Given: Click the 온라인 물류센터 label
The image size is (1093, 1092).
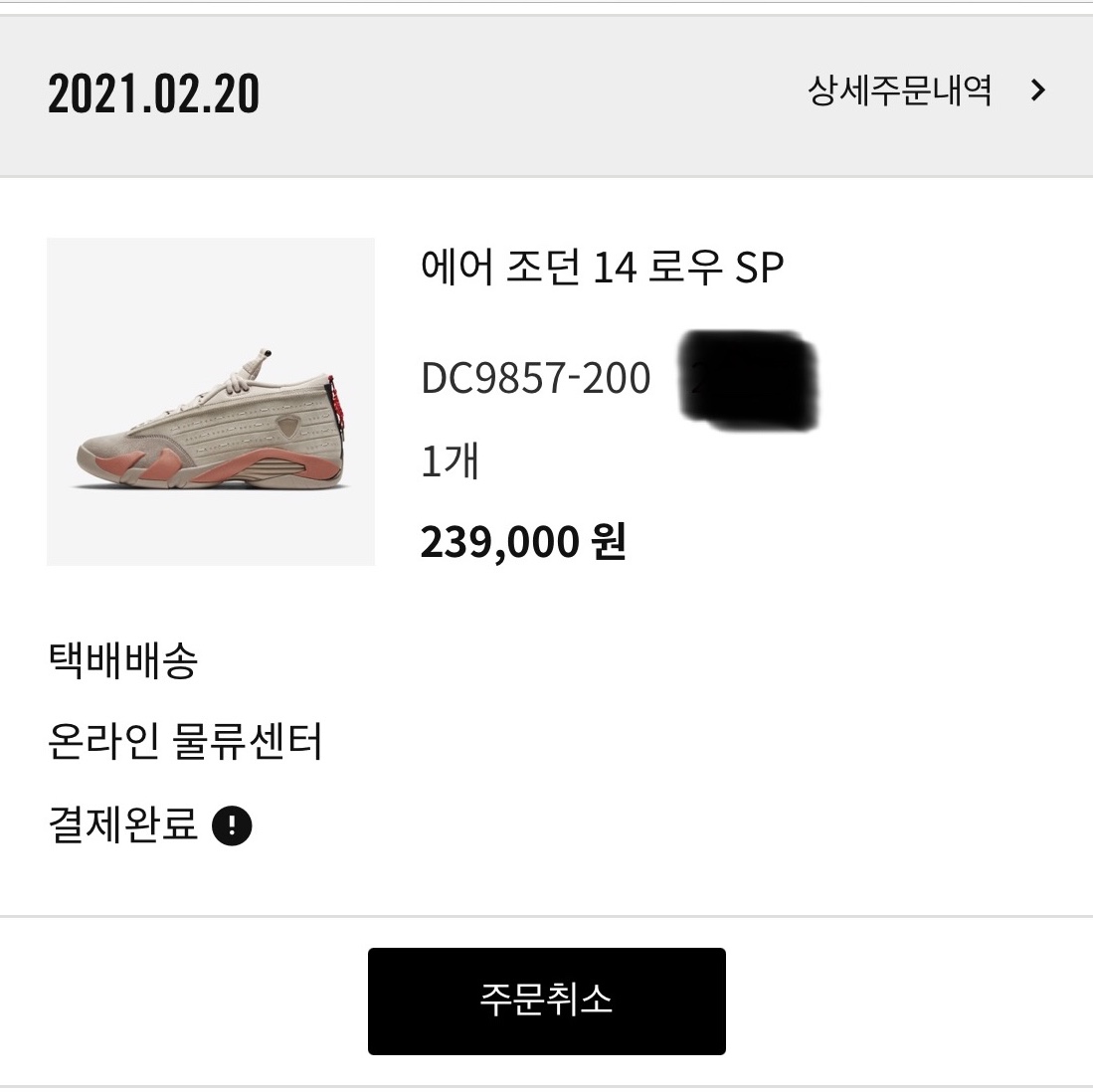Looking at the screenshot, I should (x=185, y=742).
